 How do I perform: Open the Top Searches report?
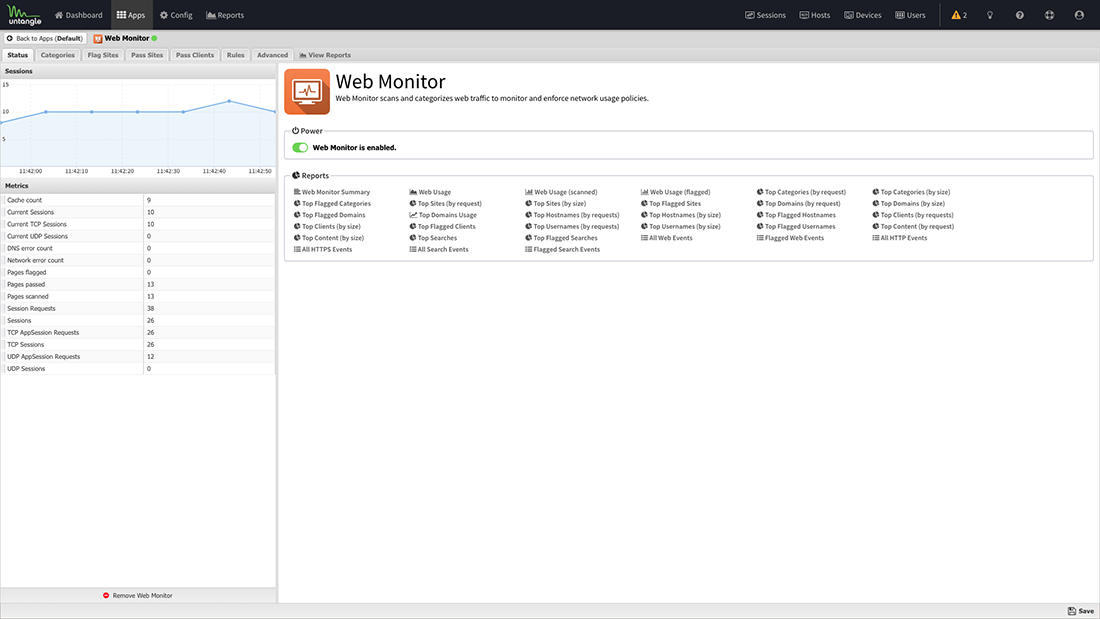[x=433, y=238]
